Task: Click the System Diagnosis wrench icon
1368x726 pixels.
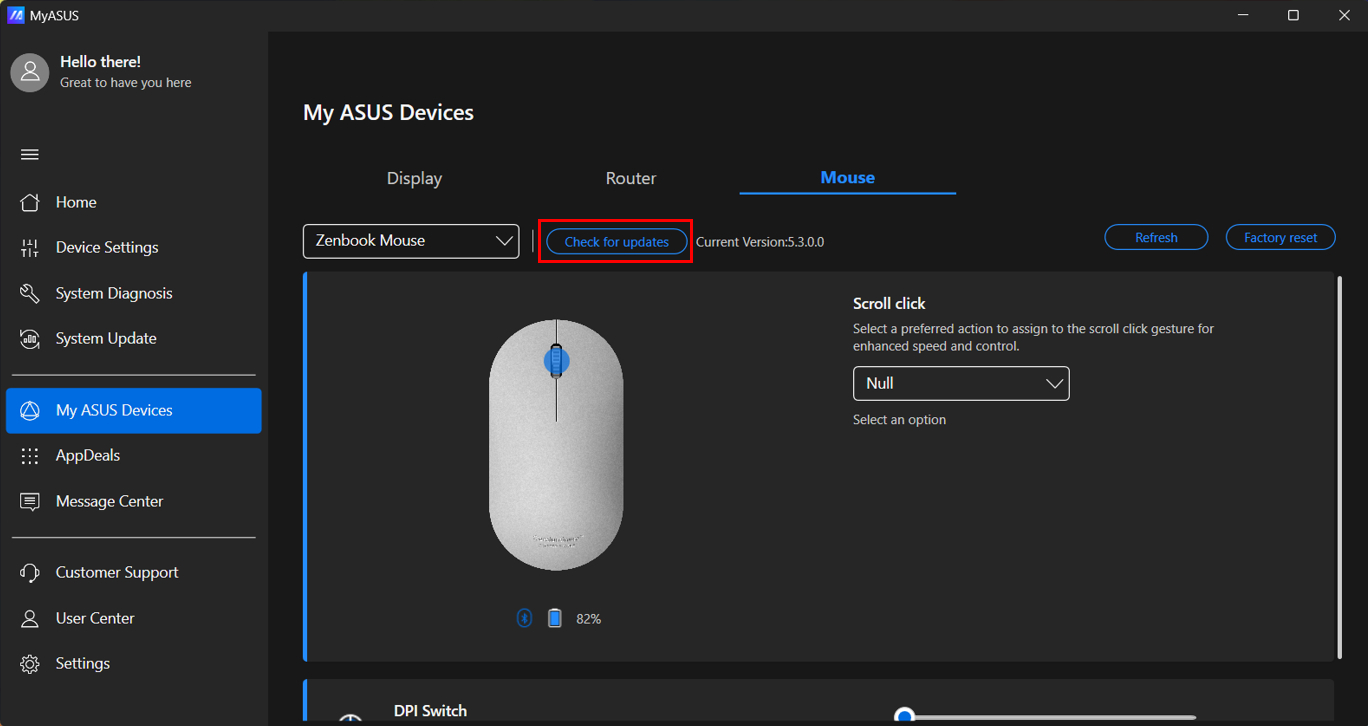Action: 30,293
